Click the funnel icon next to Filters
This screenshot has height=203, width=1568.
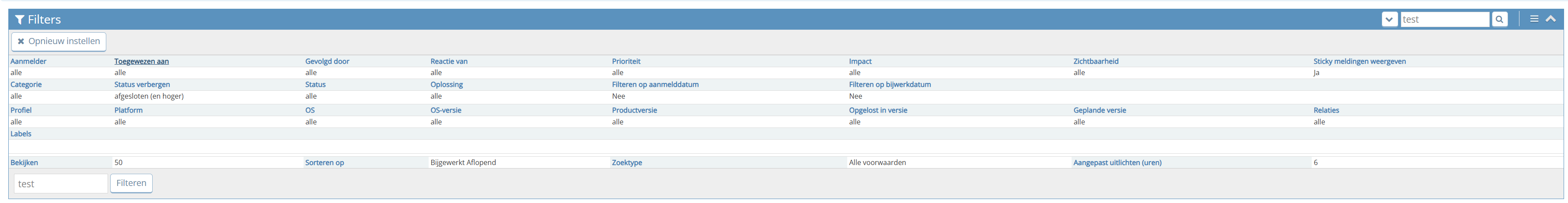tap(20, 20)
